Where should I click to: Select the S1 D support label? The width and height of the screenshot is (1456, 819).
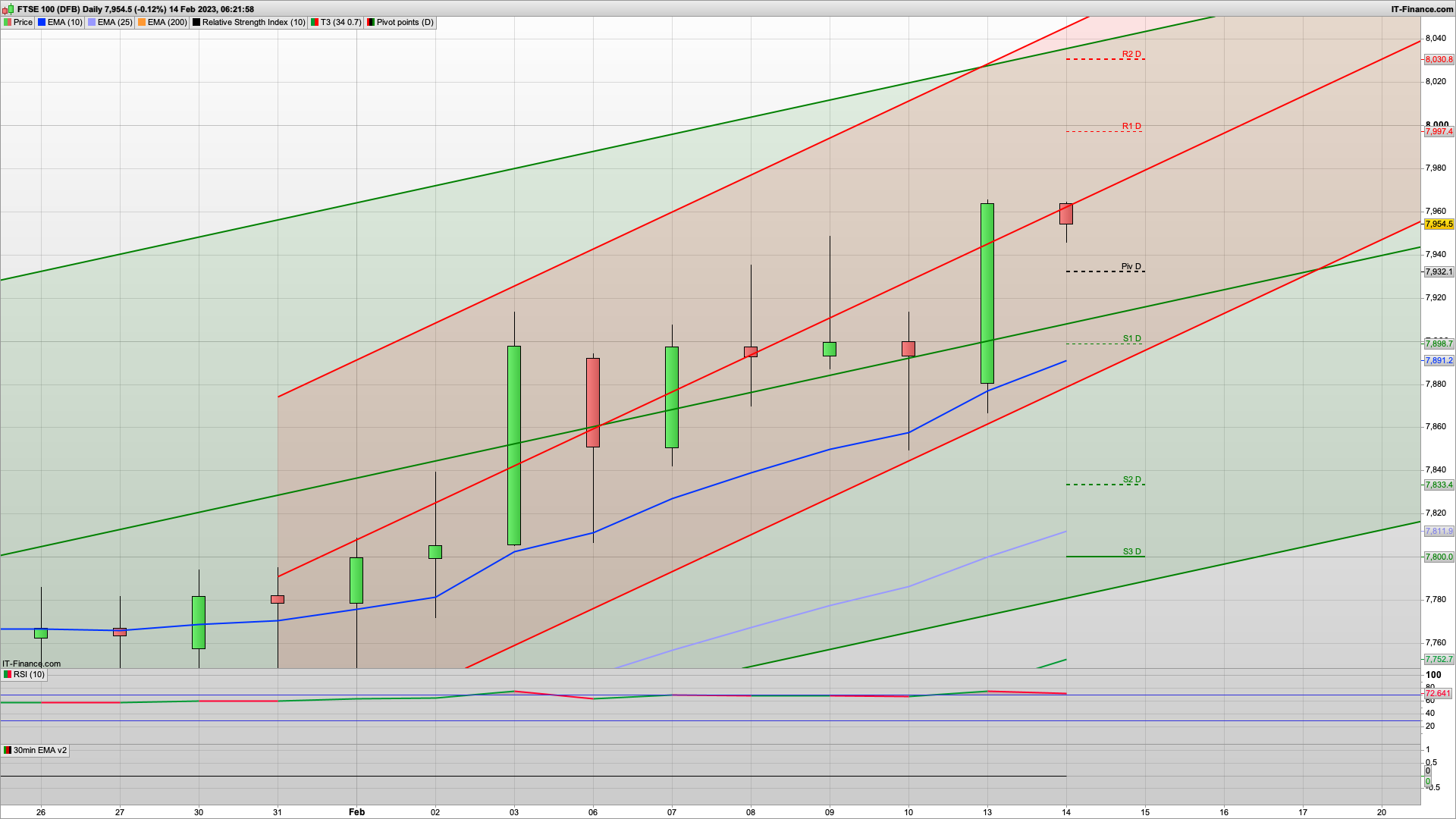click(x=1131, y=339)
